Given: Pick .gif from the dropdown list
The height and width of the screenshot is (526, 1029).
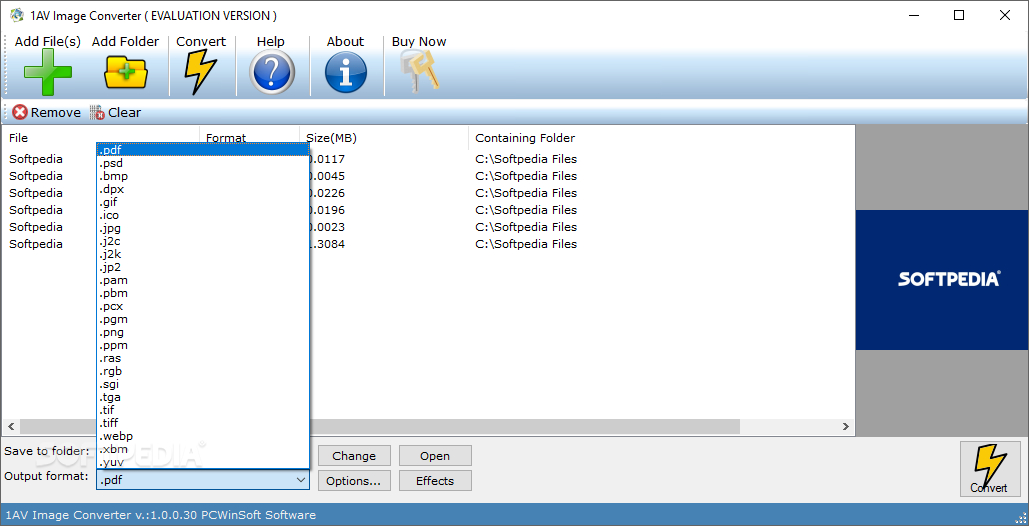Looking at the screenshot, I should [x=203, y=202].
